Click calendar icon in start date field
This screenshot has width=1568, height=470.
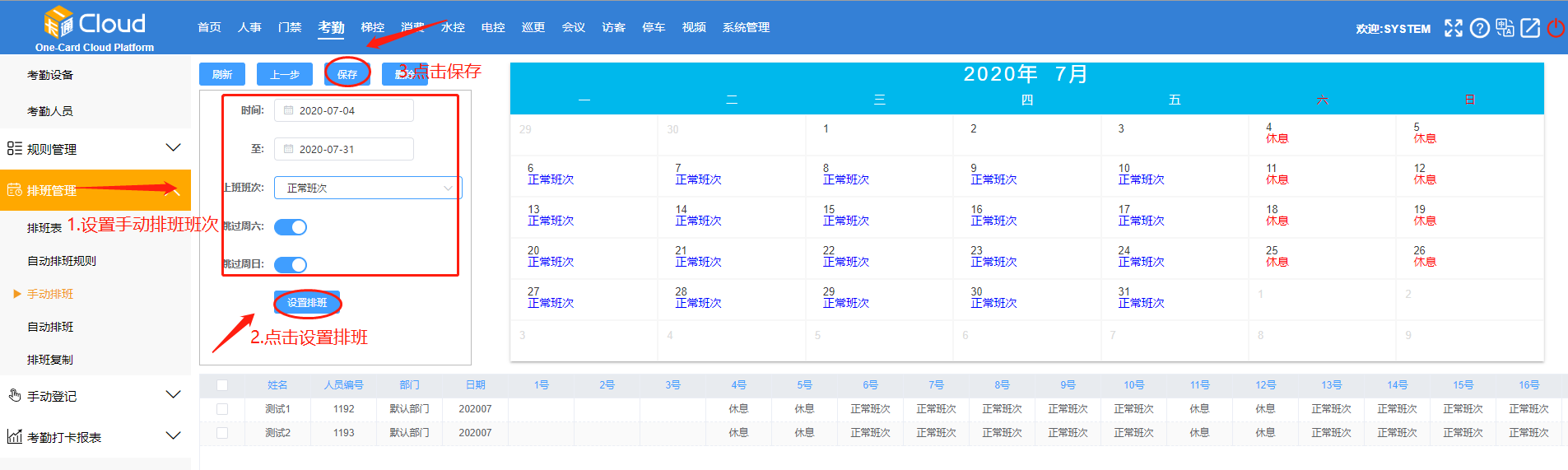pos(289,110)
